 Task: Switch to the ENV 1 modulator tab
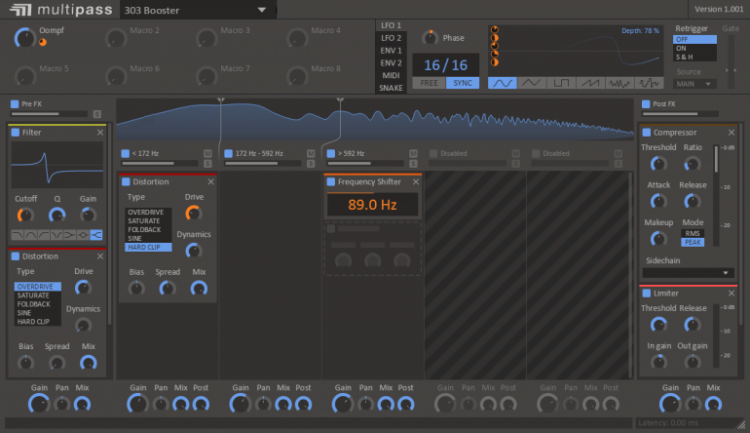click(390, 50)
